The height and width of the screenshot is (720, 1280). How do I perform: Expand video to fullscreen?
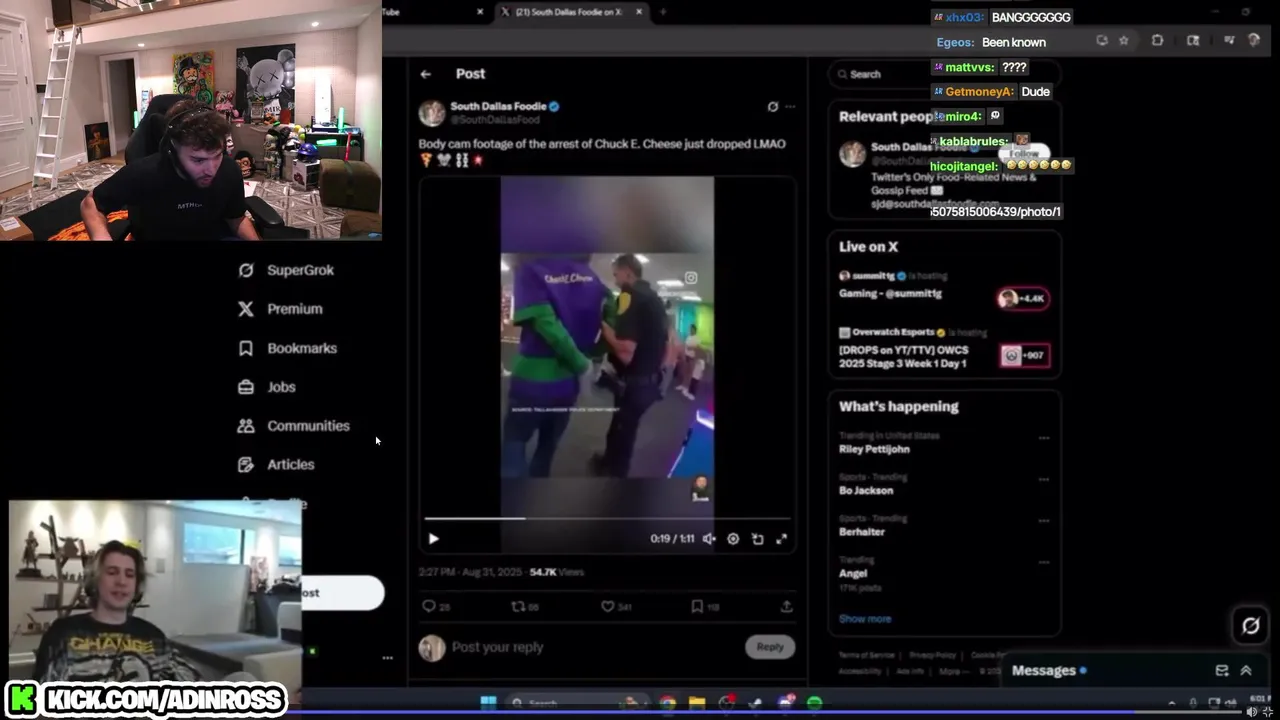(x=781, y=539)
